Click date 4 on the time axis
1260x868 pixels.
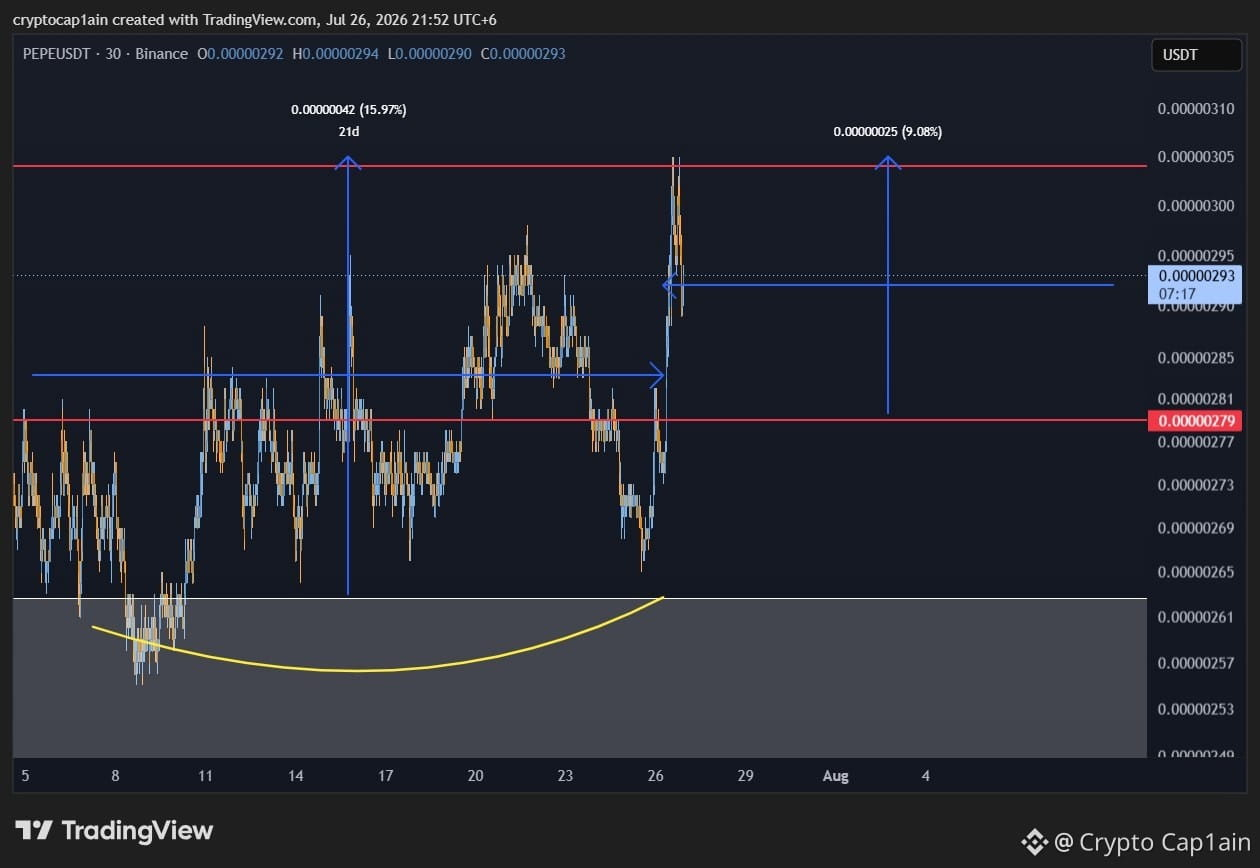click(926, 776)
